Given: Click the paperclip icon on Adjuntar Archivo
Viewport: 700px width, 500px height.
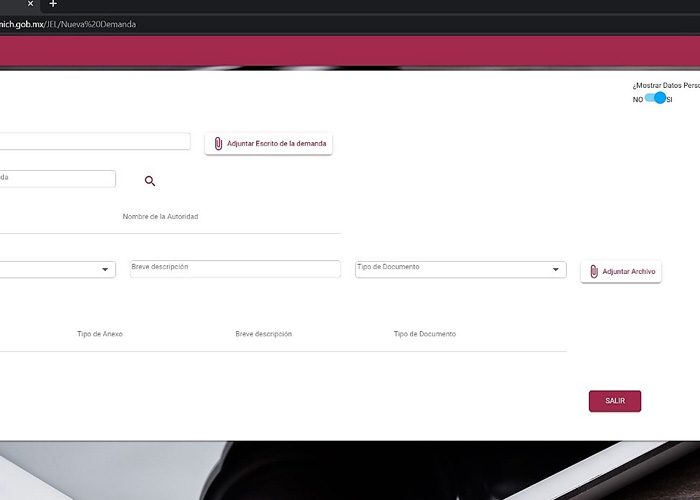Looking at the screenshot, I should (x=593, y=271).
